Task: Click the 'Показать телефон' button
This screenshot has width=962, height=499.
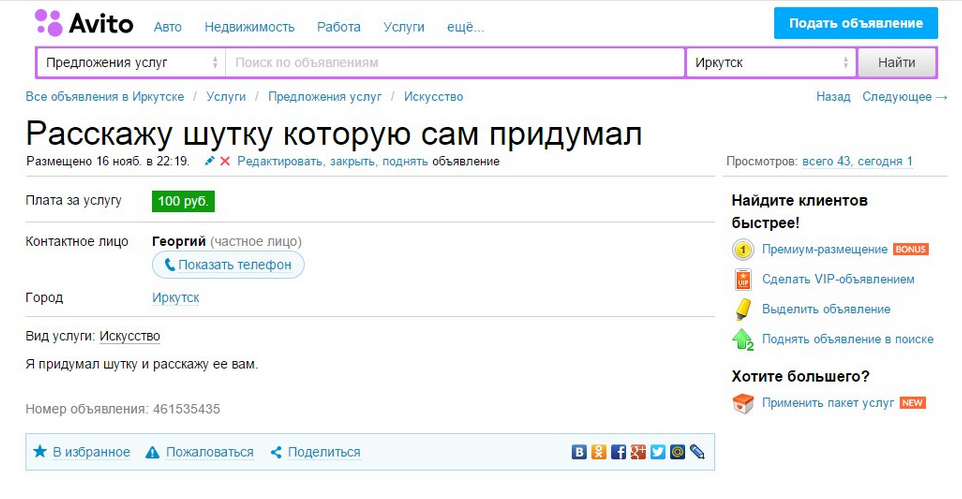Action: [228, 265]
